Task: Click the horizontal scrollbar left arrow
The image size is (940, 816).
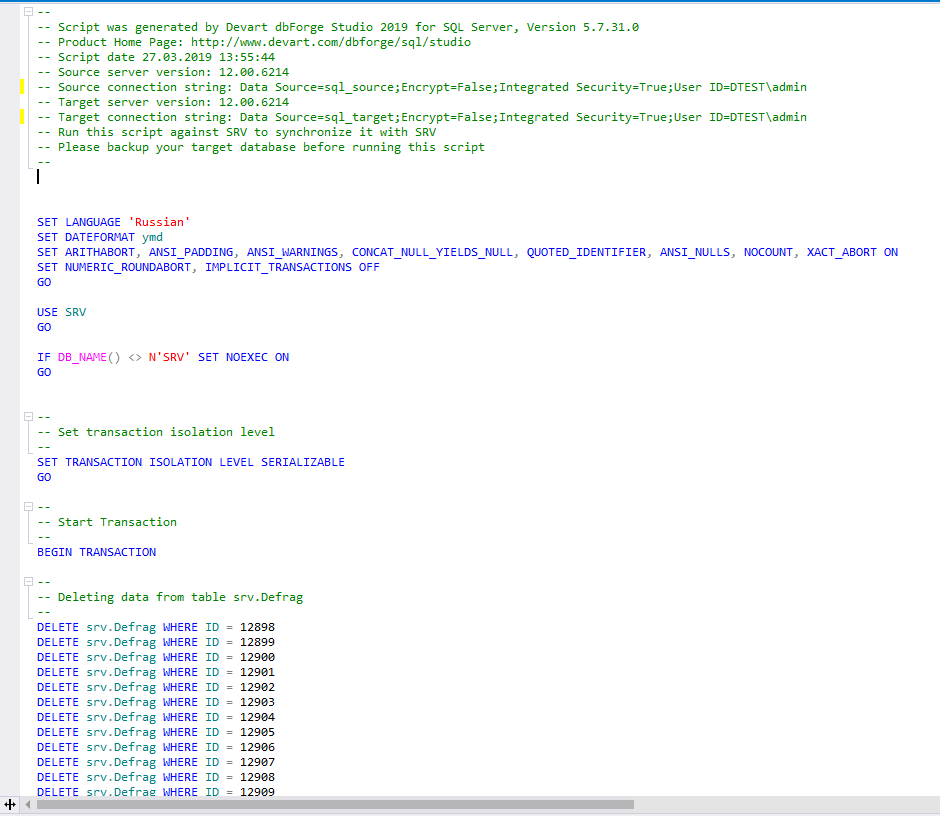Action: (27, 804)
